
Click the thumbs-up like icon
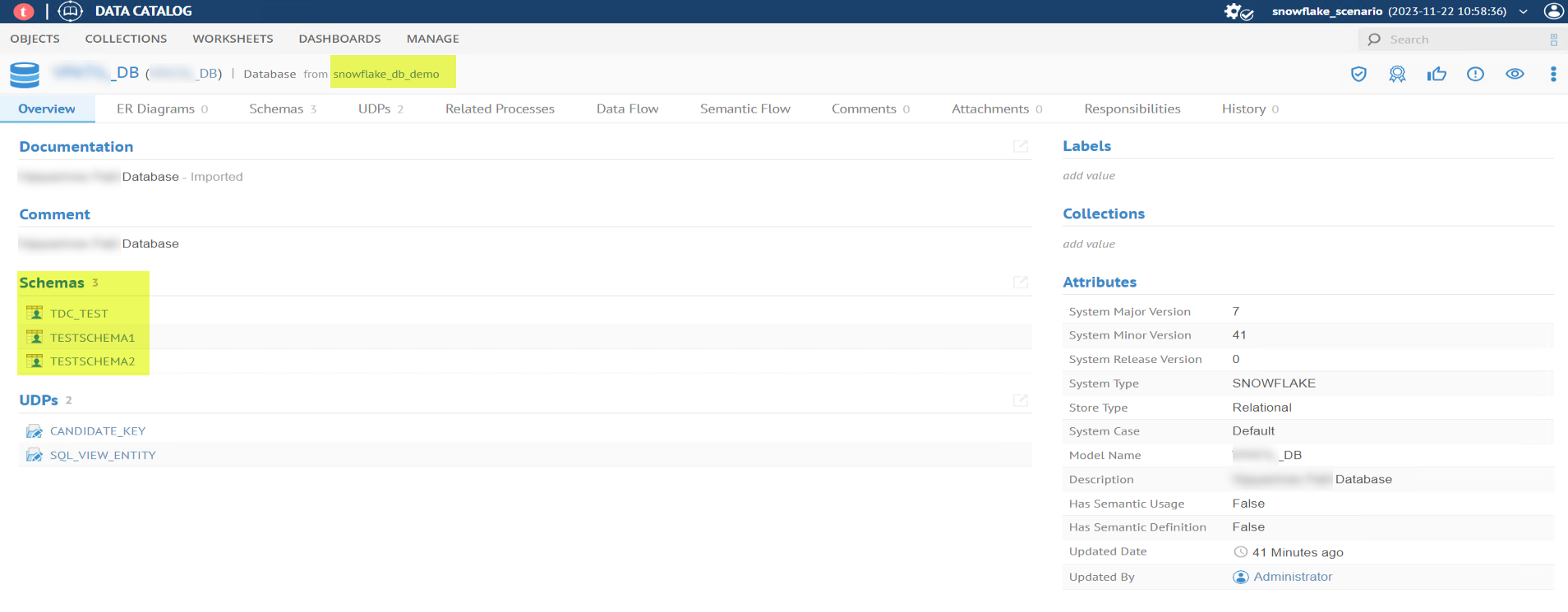[x=1437, y=75]
